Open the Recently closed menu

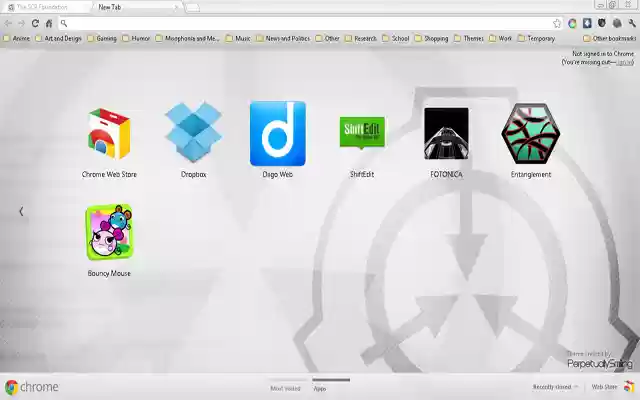point(556,387)
